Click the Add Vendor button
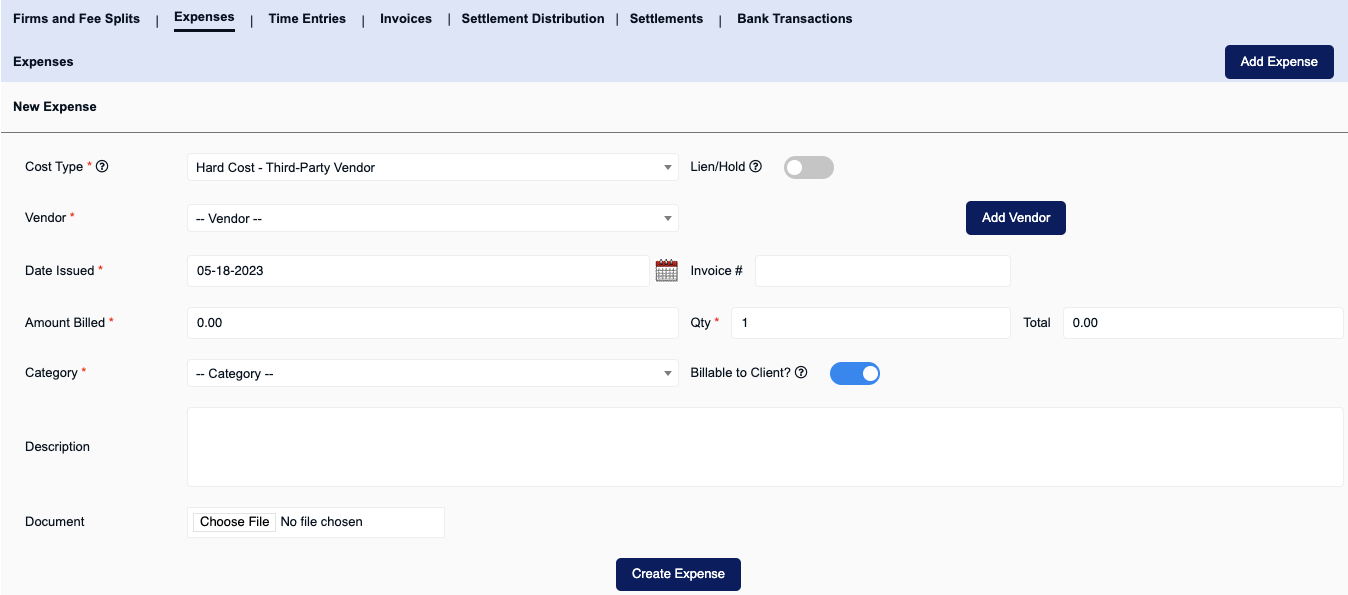This screenshot has height=595, width=1348. (1016, 218)
